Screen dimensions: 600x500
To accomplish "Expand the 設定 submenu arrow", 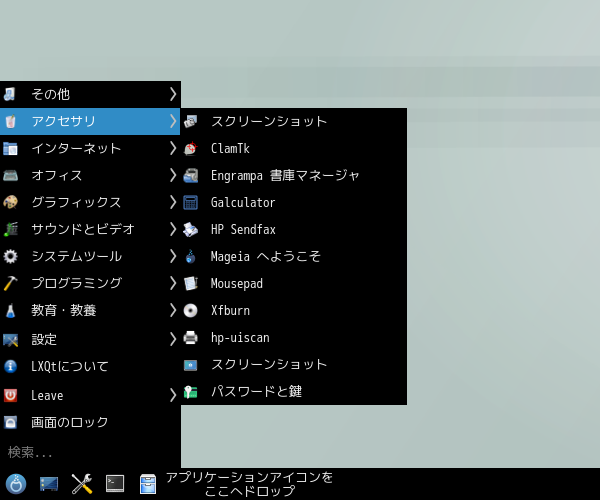I will tap(173, 339).
